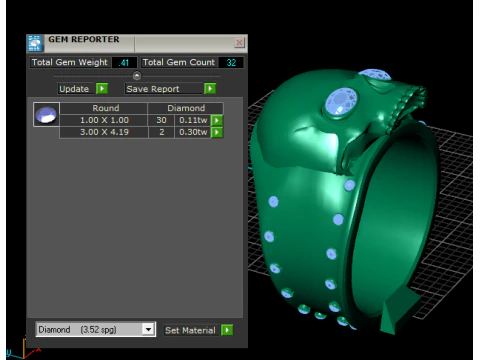Screen dimensions: 480x360
Task: Click the gem count cell showing 30
Action: click(161, 120)
